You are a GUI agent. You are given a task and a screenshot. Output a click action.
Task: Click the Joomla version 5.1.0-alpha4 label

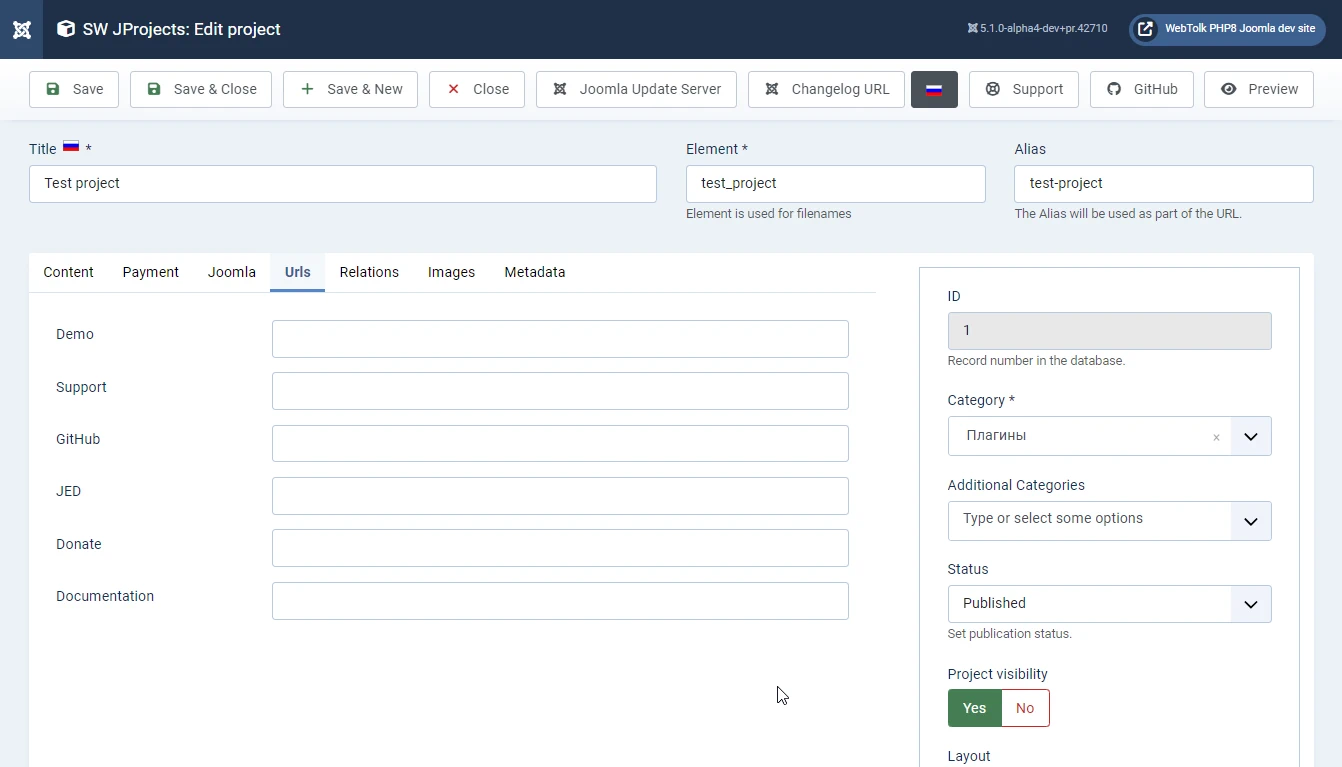click(1037, 29)
